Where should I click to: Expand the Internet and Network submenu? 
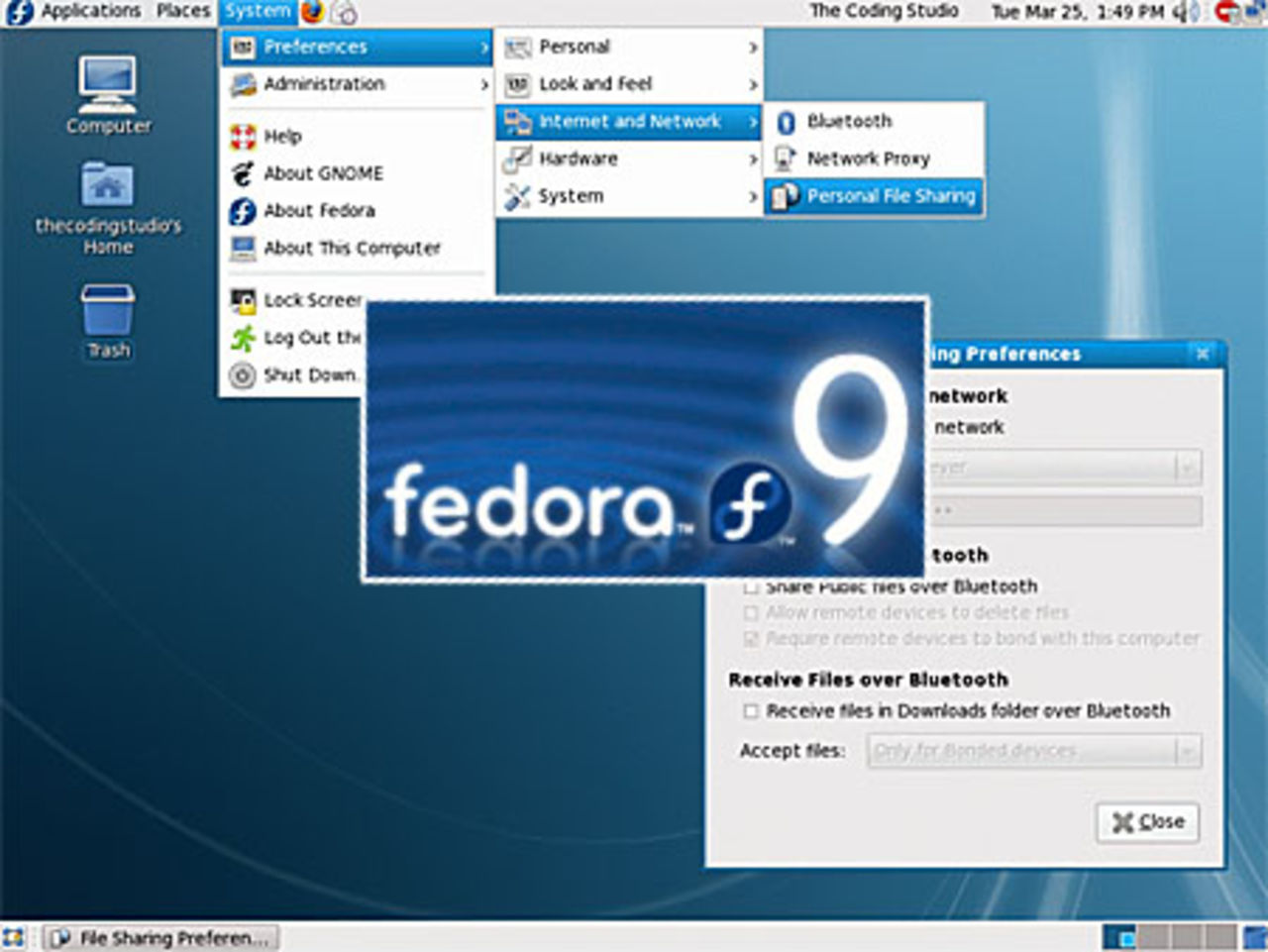(x=630, y=122)
